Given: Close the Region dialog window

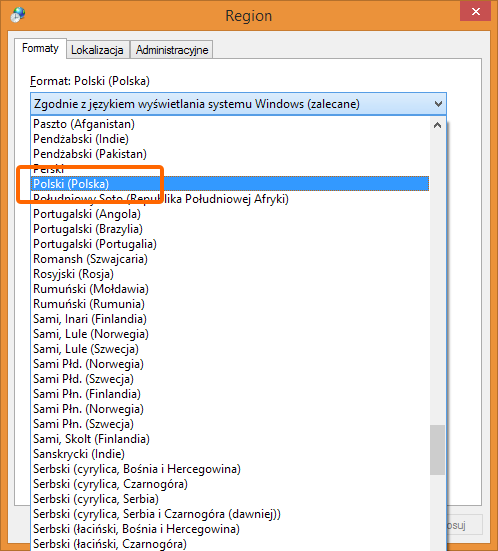Looking at the screenshot, I should pos(476,11).
